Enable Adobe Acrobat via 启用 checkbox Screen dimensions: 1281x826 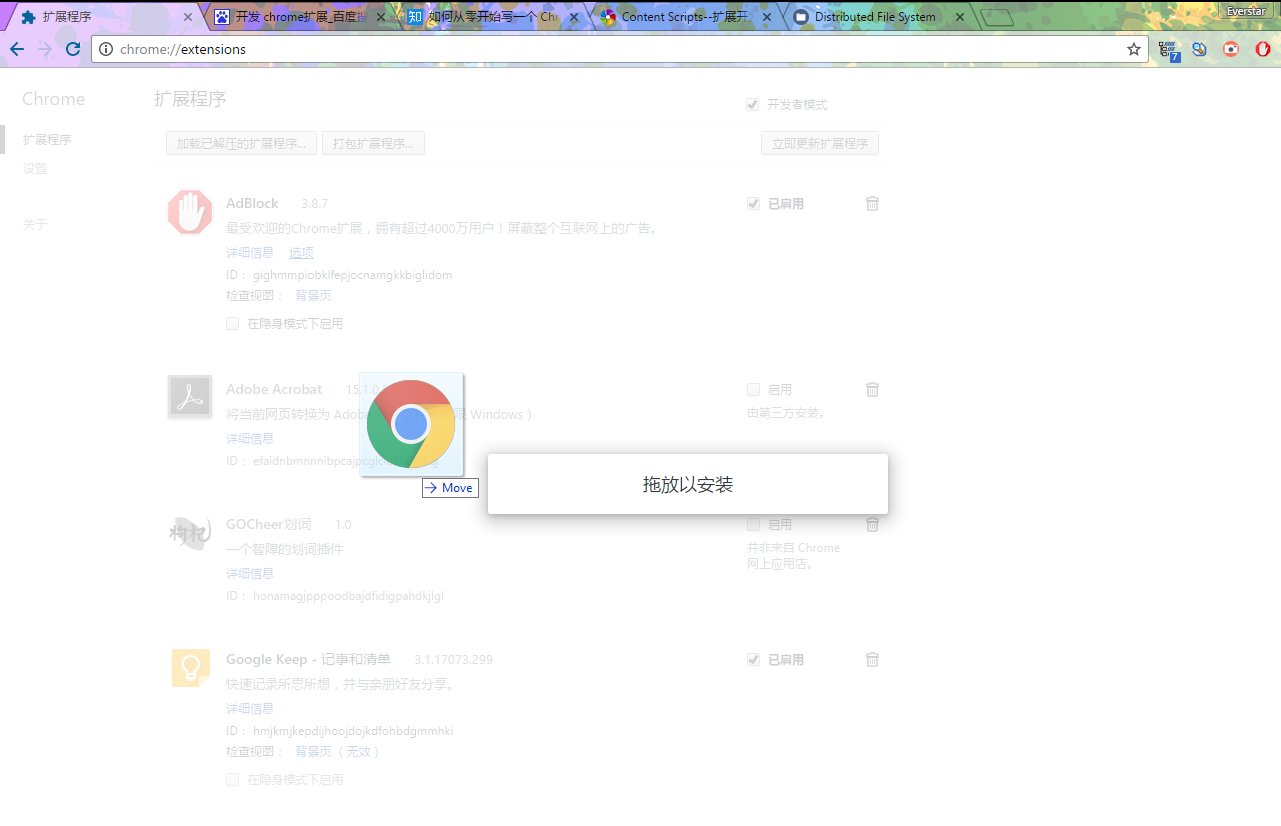point(753,389)
